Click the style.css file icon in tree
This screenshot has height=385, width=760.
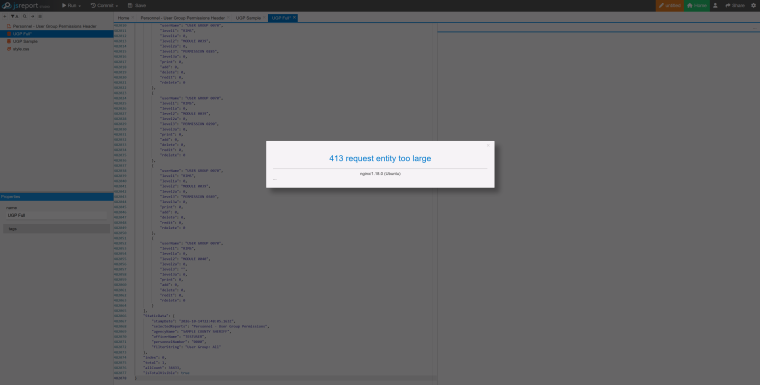click(9, 49)
